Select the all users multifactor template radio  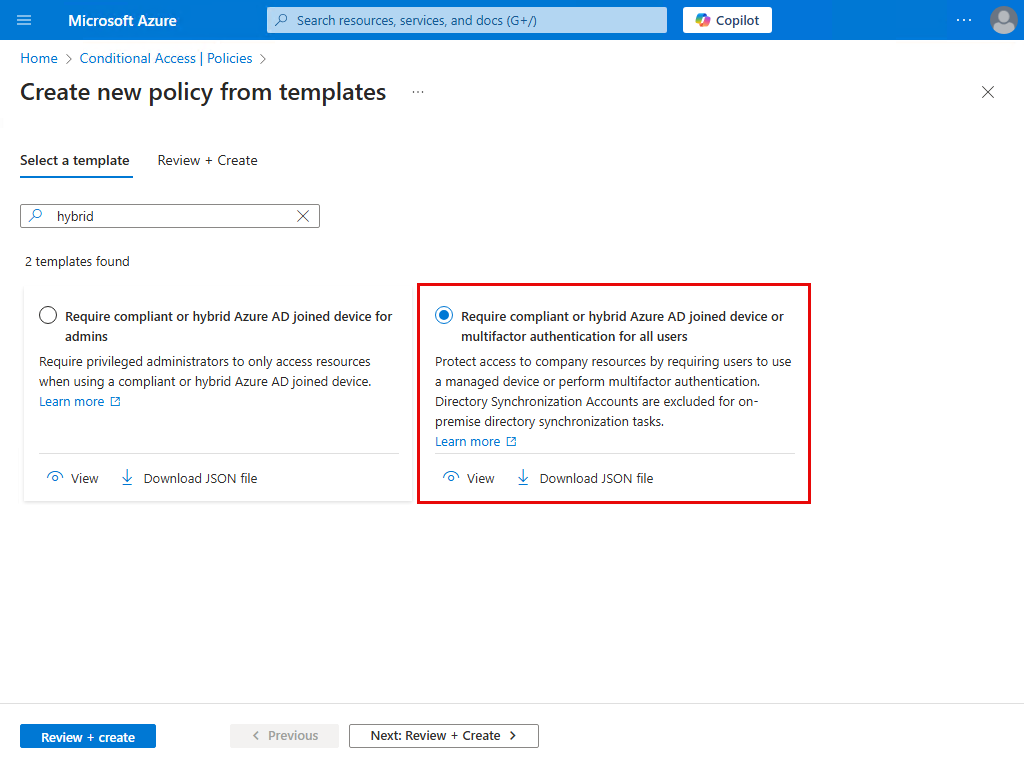click(x=444, y=316)
